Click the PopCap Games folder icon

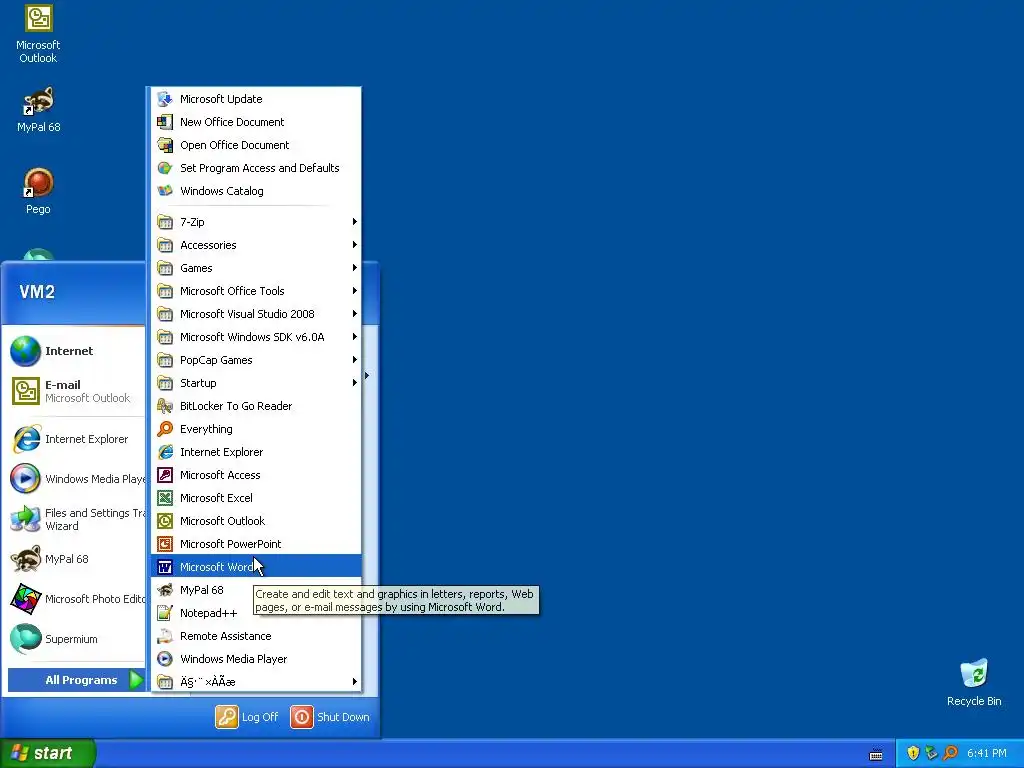tap(165, 360)
